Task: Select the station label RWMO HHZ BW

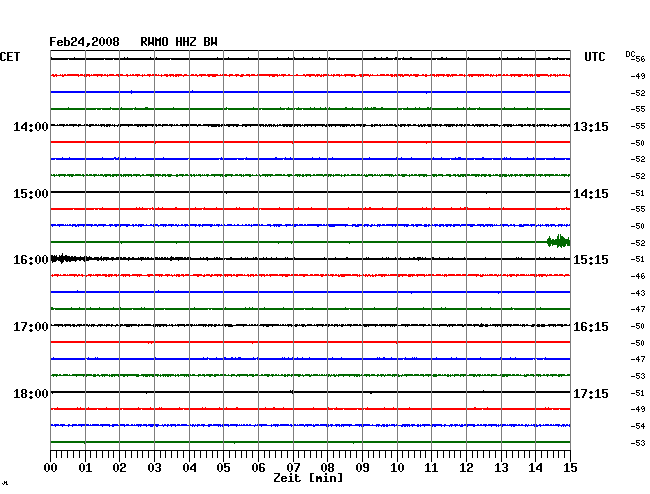Action: pyautogui.click(x=179, y=42)
